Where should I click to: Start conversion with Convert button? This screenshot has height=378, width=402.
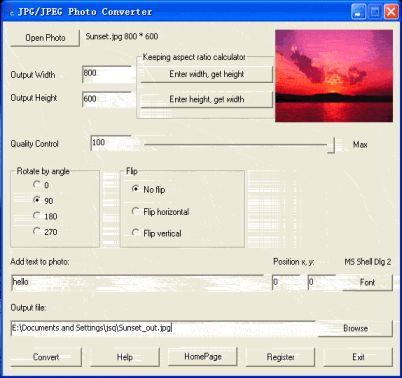[46, 357]
